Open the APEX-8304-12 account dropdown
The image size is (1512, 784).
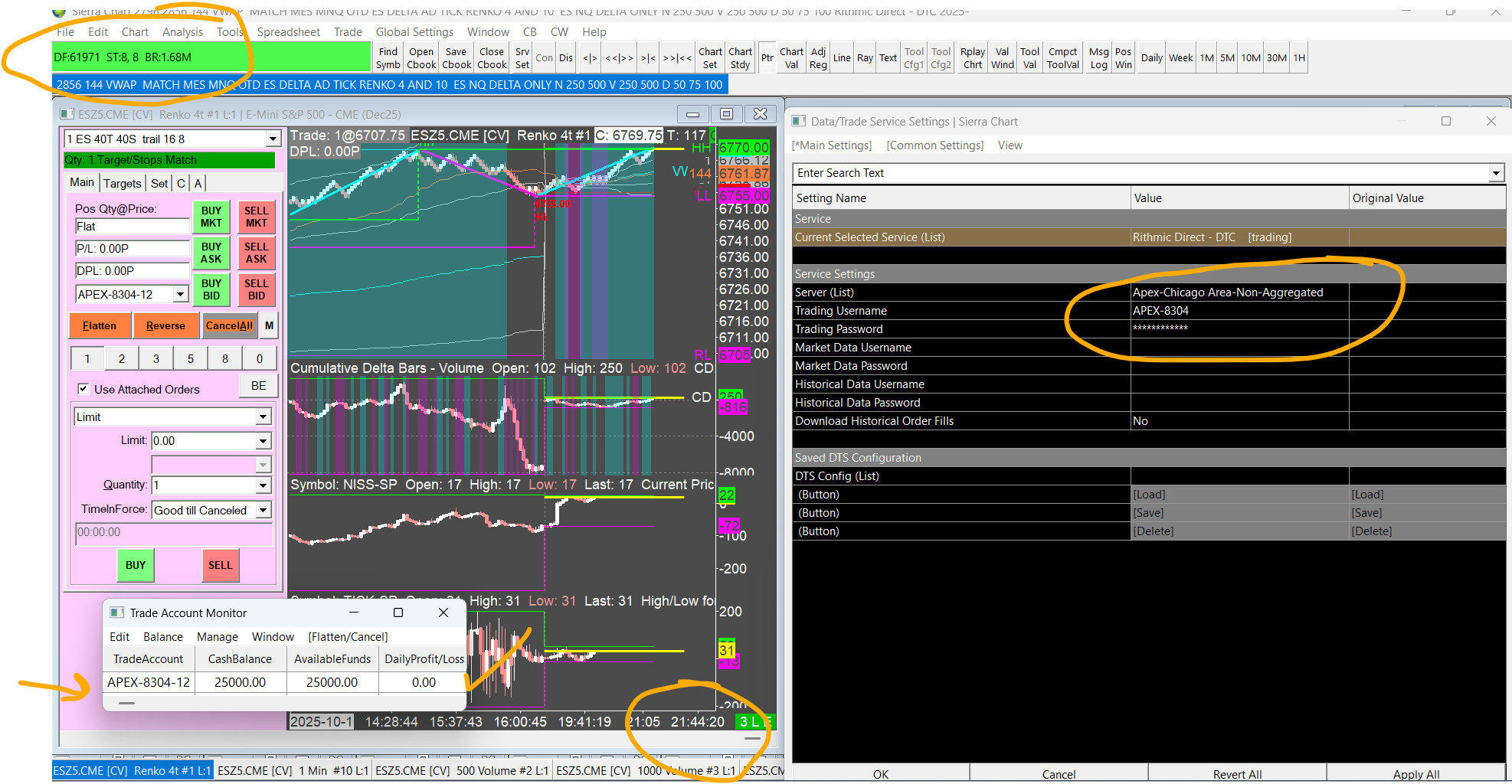pyautogui.click(x=181, y=295)
